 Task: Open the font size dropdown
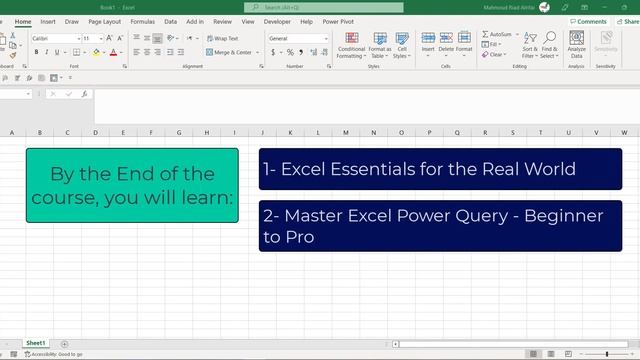point(101,38)
